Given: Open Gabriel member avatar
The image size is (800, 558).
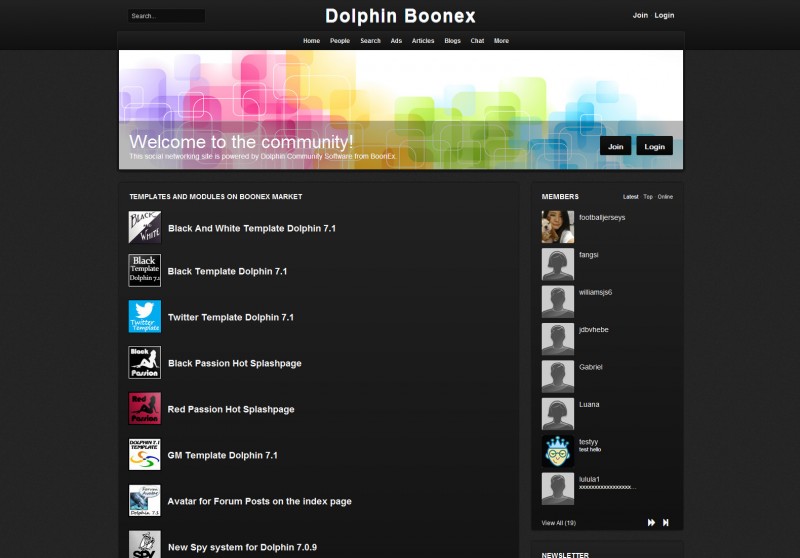Looking at the screenshot, I should click(558, 376).
